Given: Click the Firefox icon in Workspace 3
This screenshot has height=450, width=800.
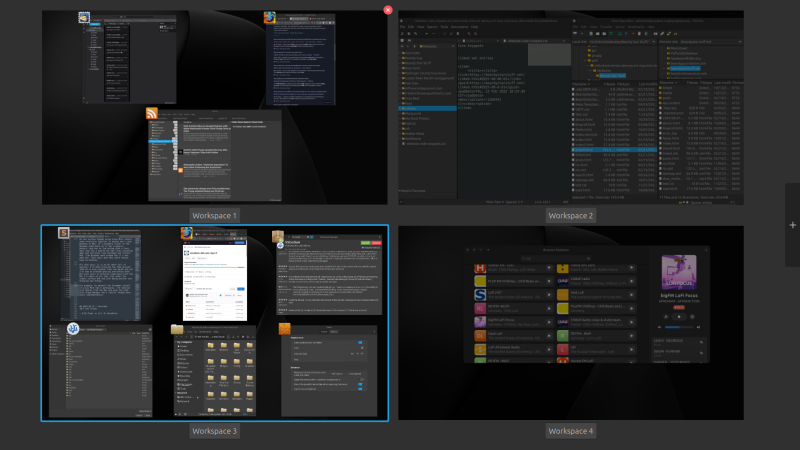Looking at the screenshot, I should click(186, 233).
